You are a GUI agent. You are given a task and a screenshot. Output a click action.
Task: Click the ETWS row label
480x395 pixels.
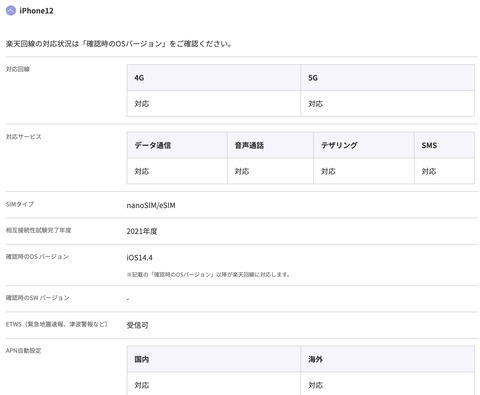tap(57, 324)
